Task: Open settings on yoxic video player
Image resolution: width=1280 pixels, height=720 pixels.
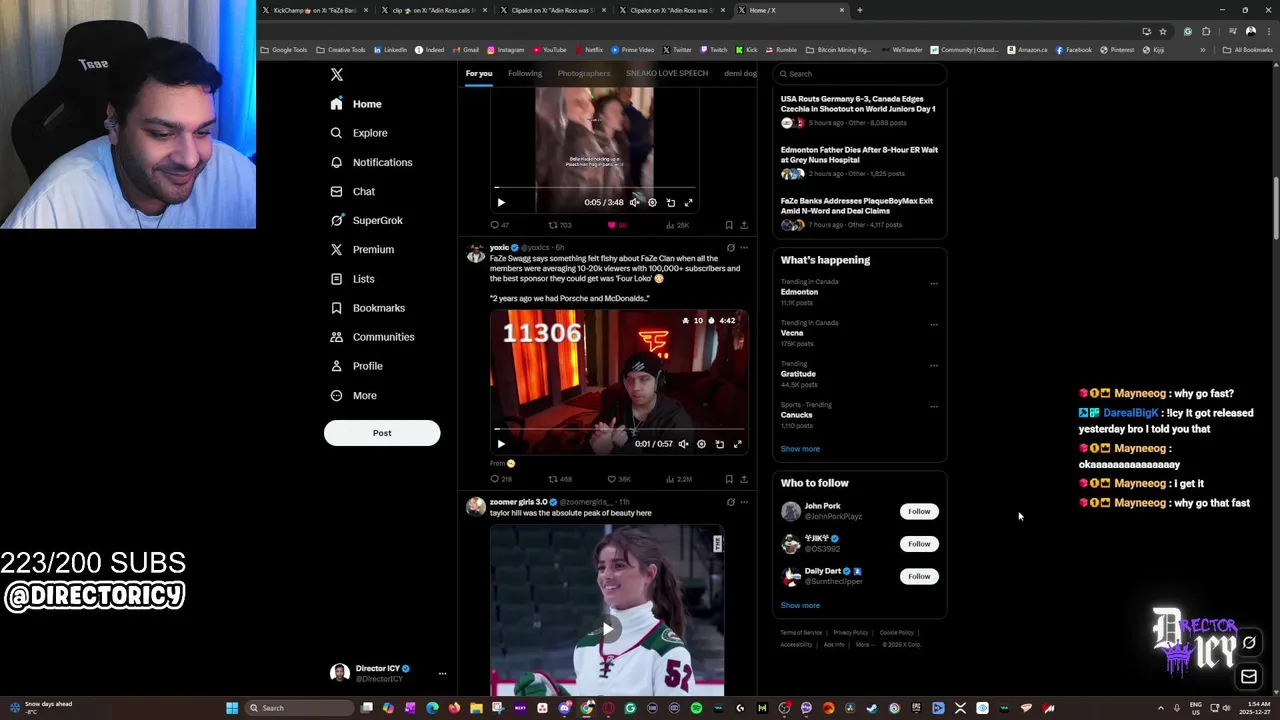Action: pyautogui.click(x=701, y=444)
